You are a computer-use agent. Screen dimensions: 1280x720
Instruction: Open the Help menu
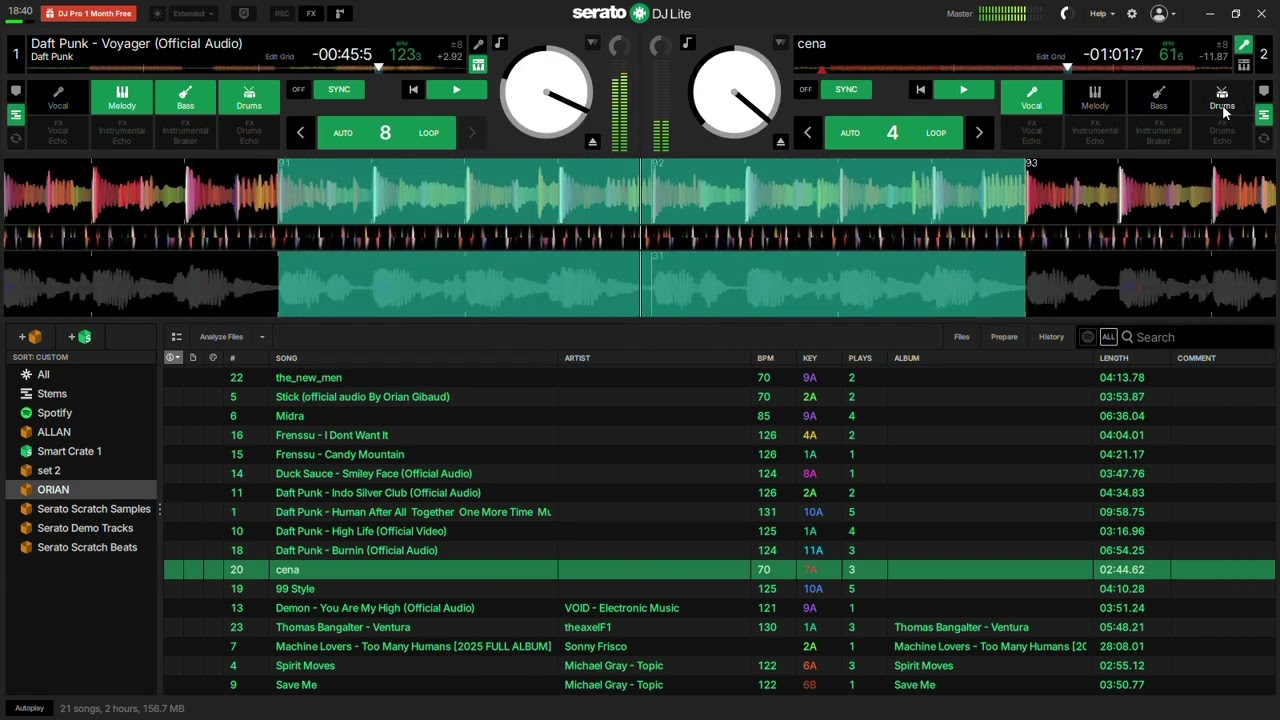click(x=1102, y=14)
